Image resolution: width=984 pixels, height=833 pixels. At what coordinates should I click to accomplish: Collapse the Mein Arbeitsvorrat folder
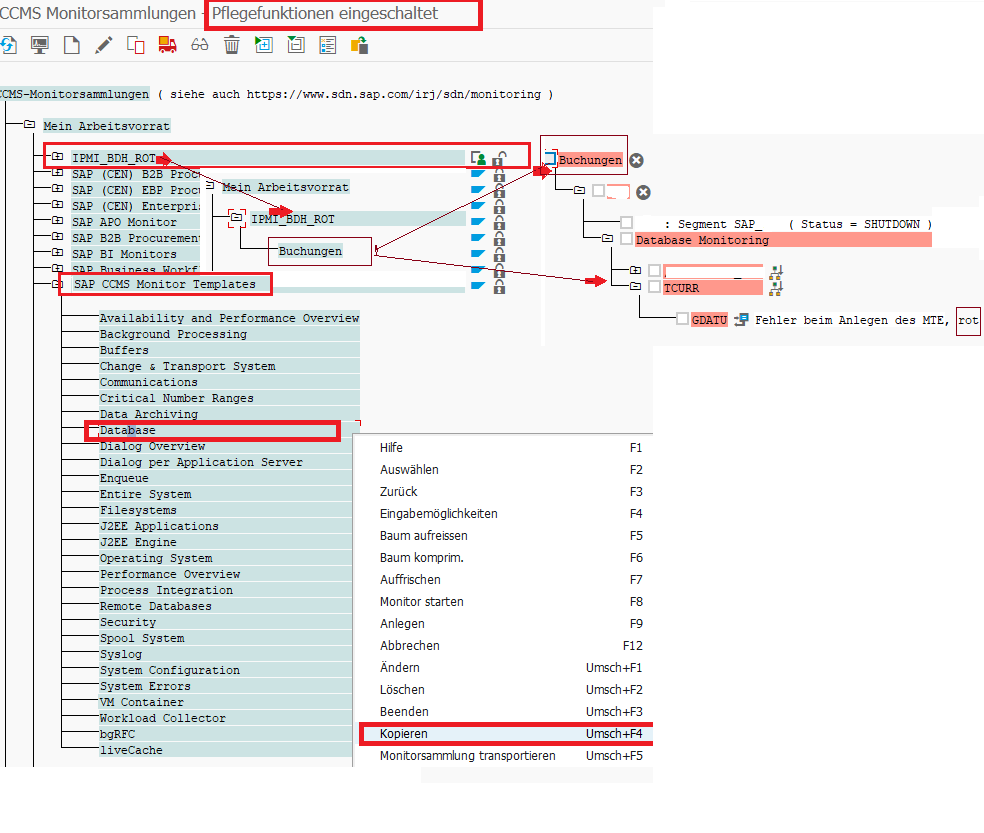(x=29, y=126)
